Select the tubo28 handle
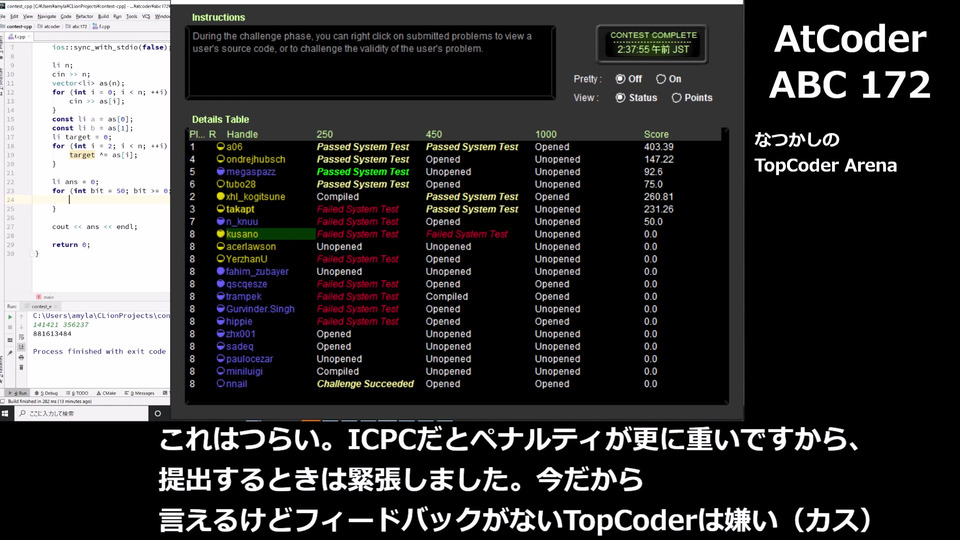The image size is (960, 540). point(241,184)
